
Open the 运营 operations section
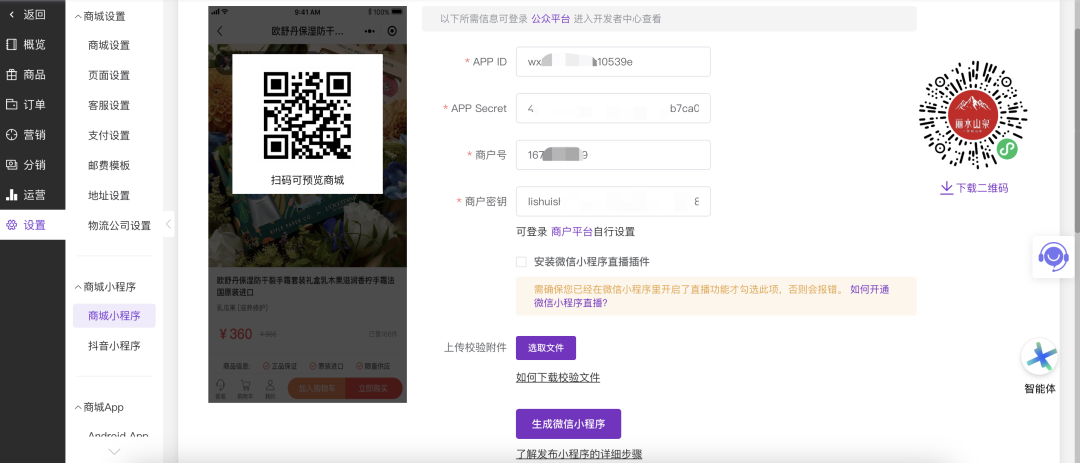(x=32, y=194)
